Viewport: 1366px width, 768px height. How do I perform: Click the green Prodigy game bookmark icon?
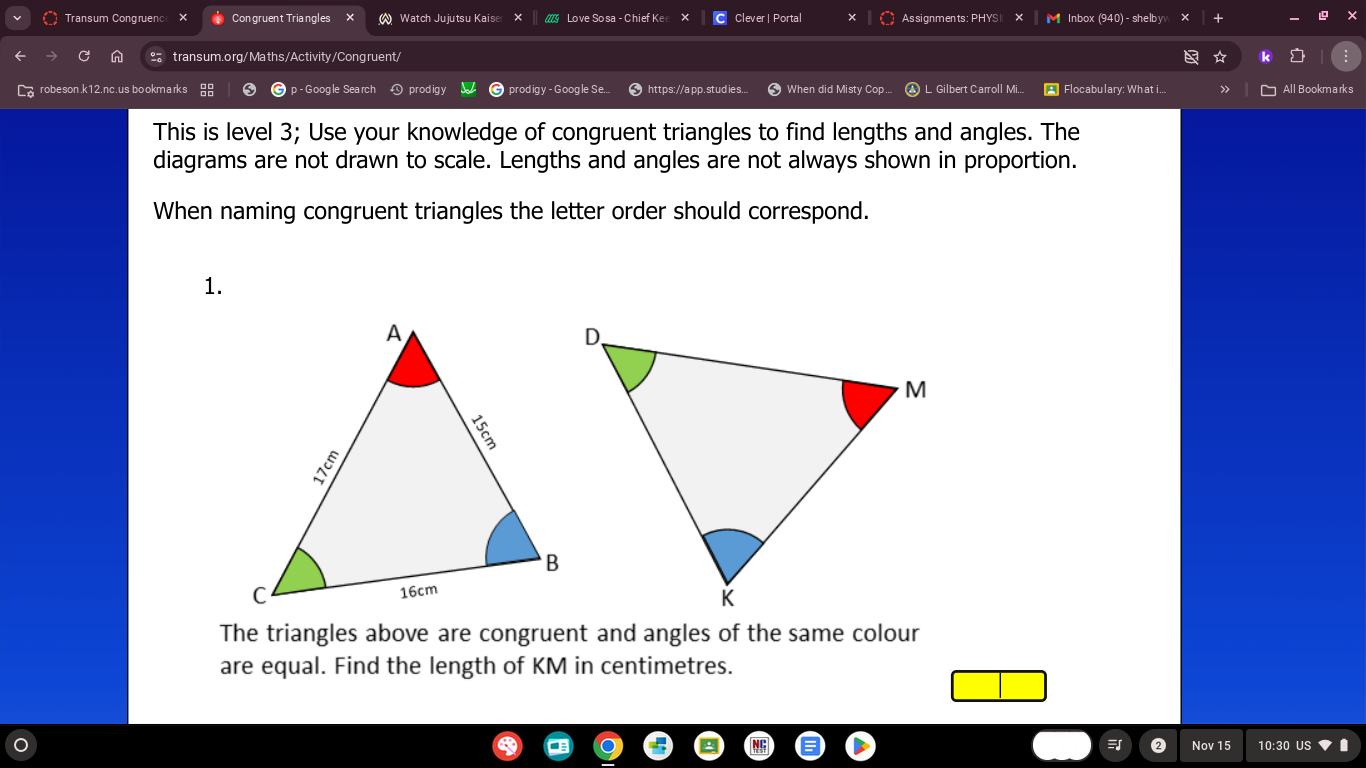click(468, 89)
